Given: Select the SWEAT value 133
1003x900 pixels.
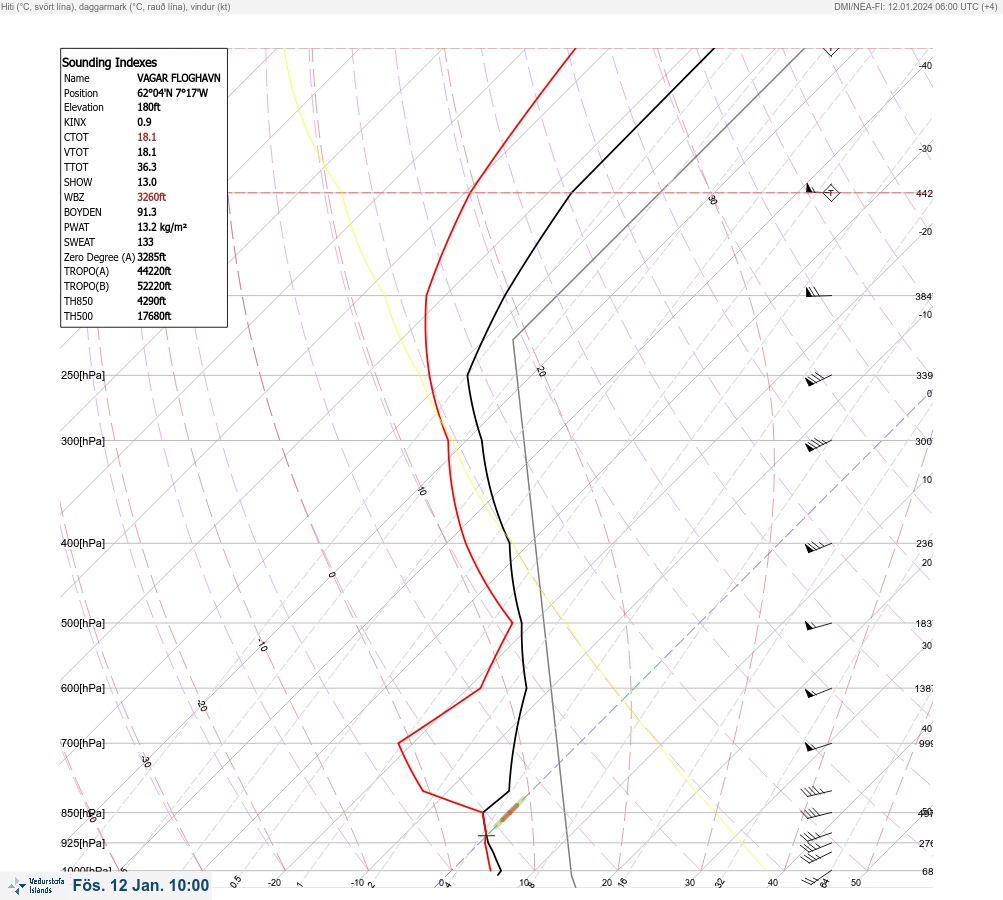Looking at the screenshot, I should [x=145, y=242].
